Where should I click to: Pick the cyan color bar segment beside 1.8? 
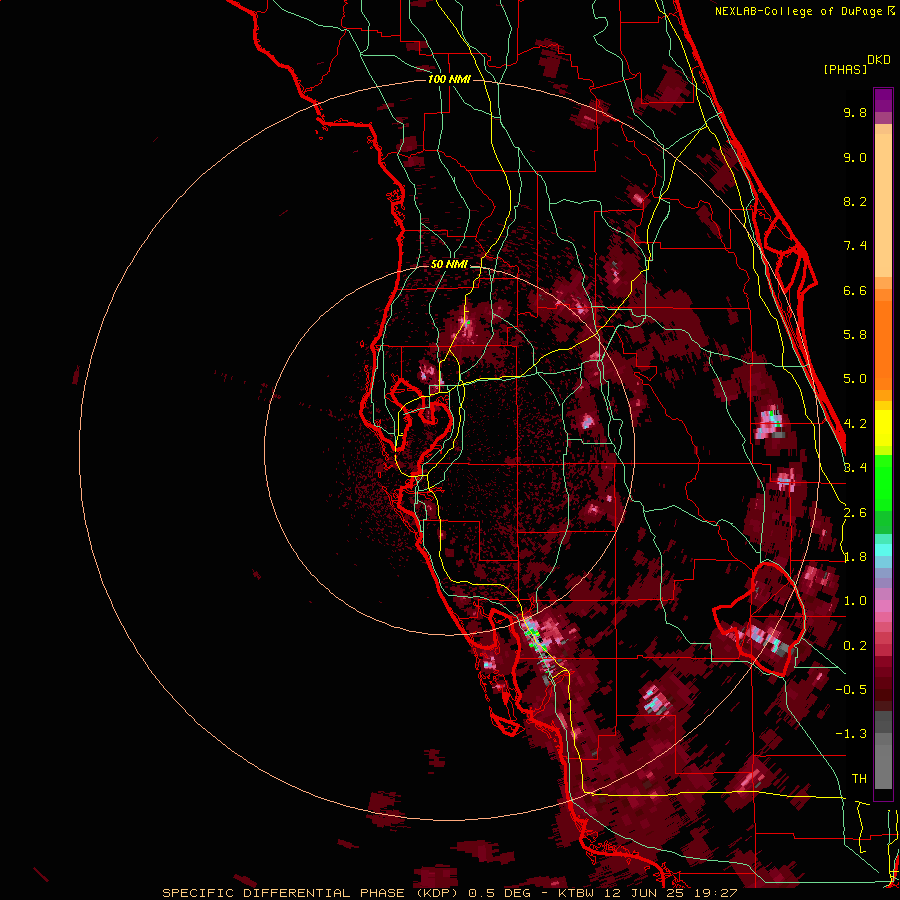(x=883, y=550)
